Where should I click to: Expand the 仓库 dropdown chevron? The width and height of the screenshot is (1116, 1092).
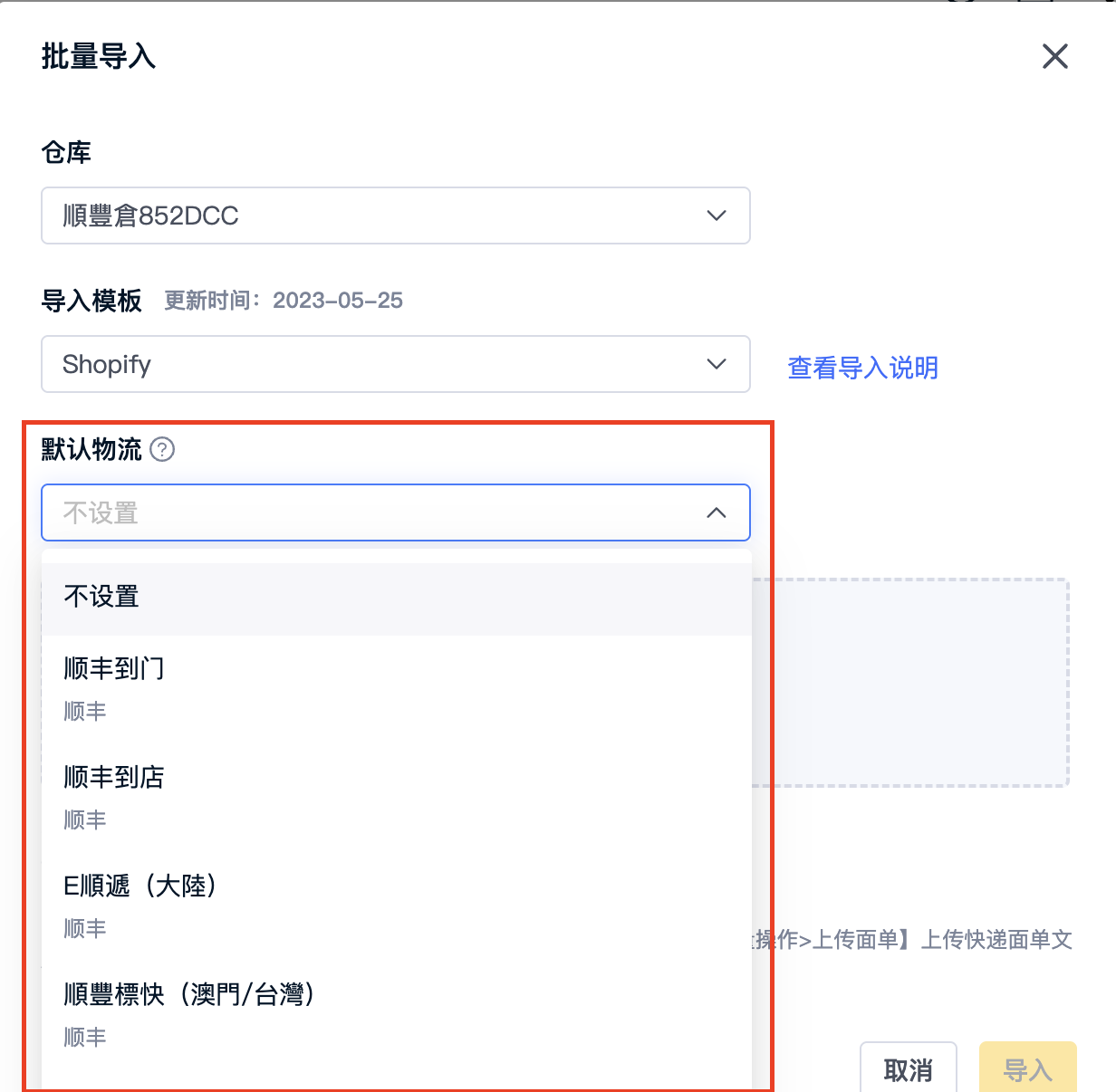click(717, 216)
